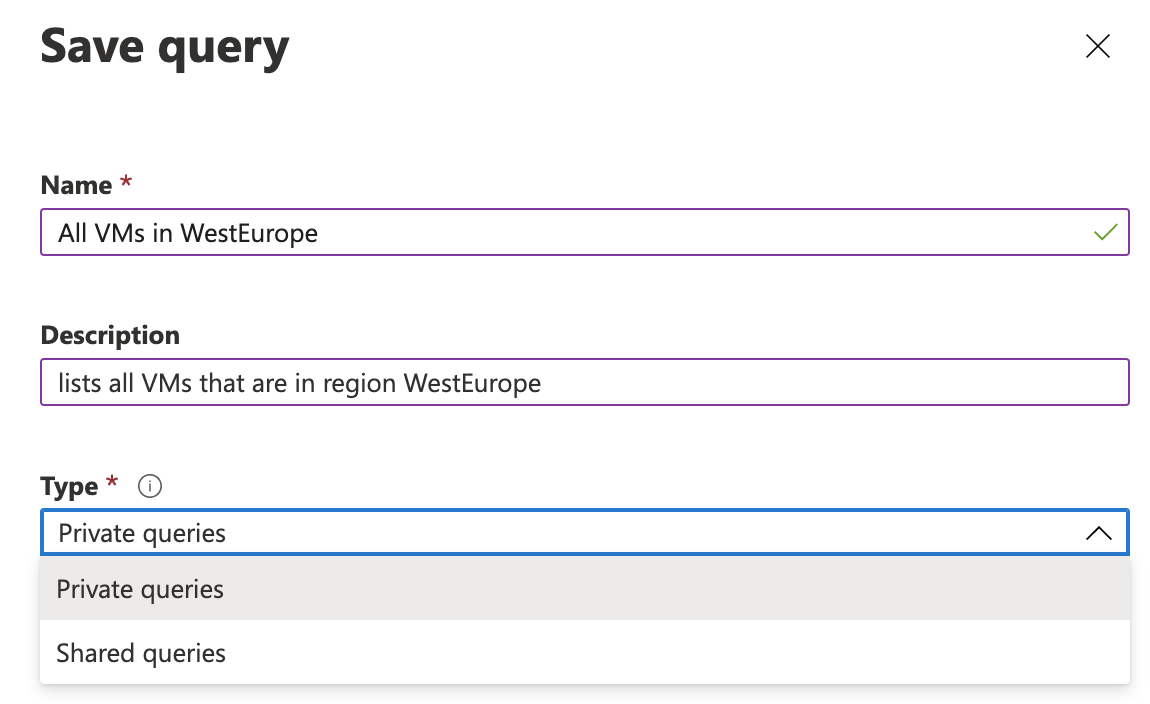Focus the Name input field
This screenshot has height=704, width=1150.
(585, 232)
